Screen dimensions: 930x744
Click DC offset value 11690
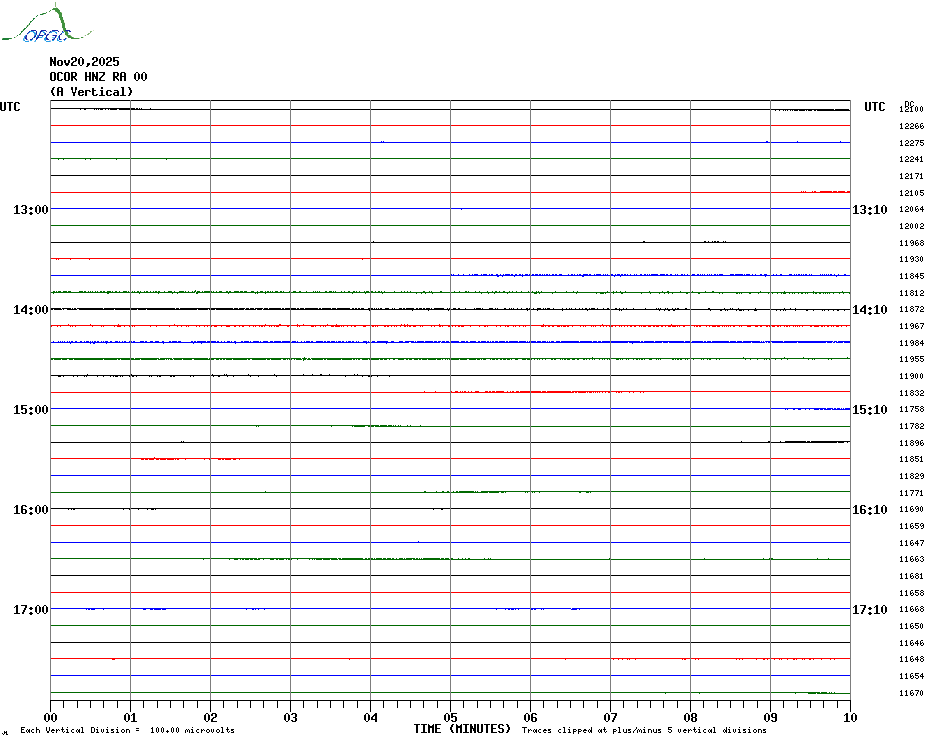[x=911, y=510]
